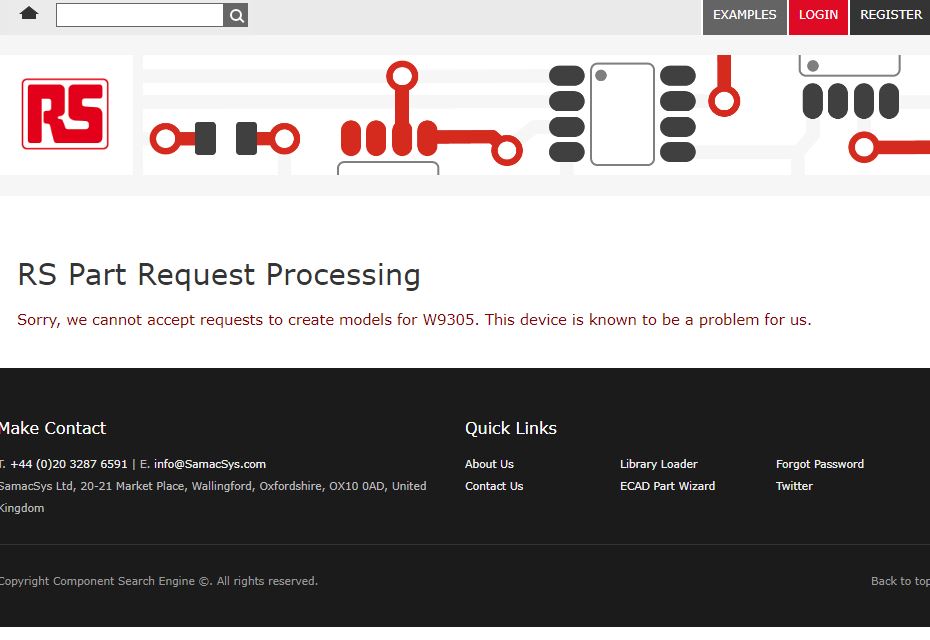Open the REGISTER page

point(890,16)
